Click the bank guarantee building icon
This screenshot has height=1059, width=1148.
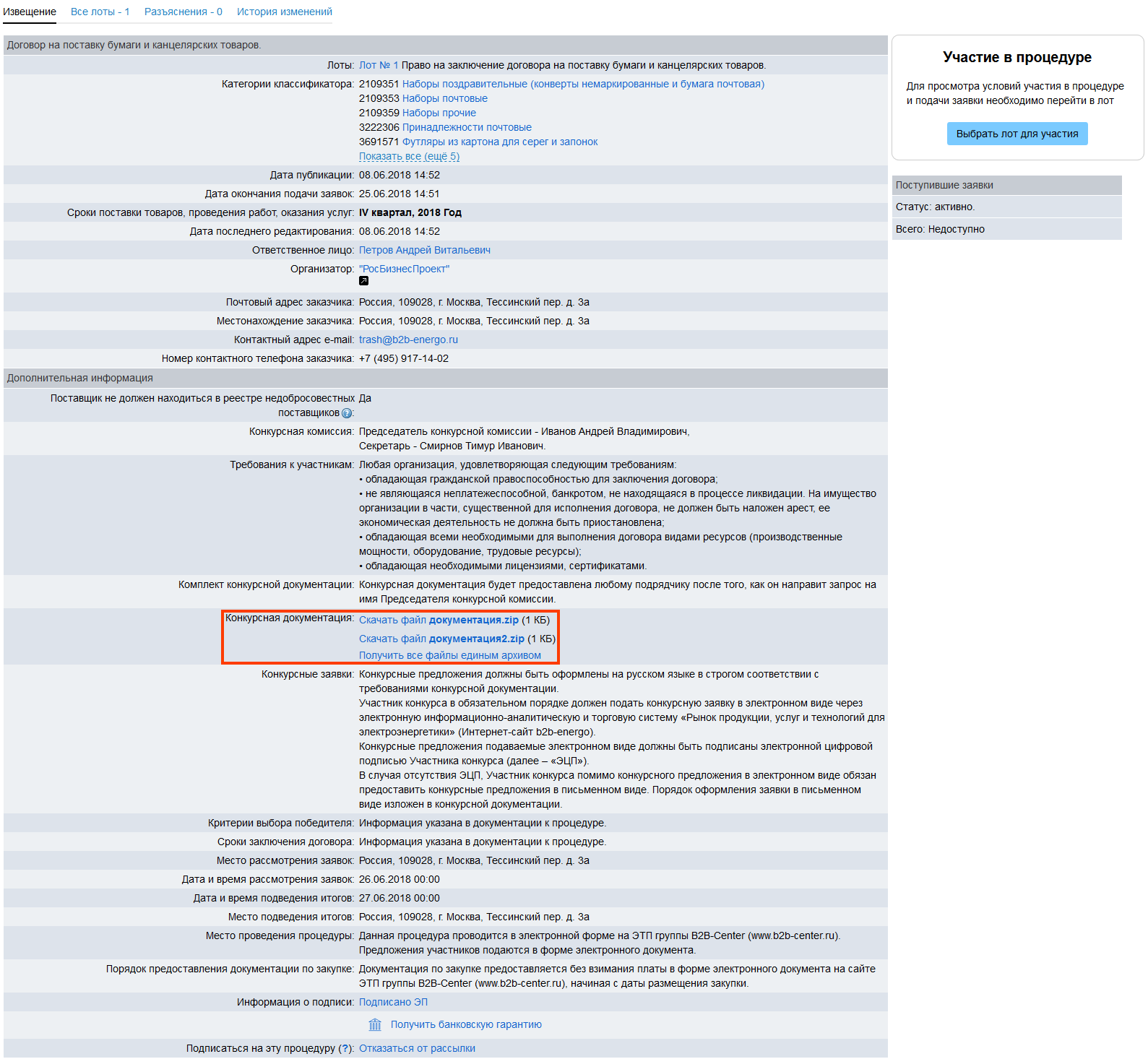point(375,1024)
